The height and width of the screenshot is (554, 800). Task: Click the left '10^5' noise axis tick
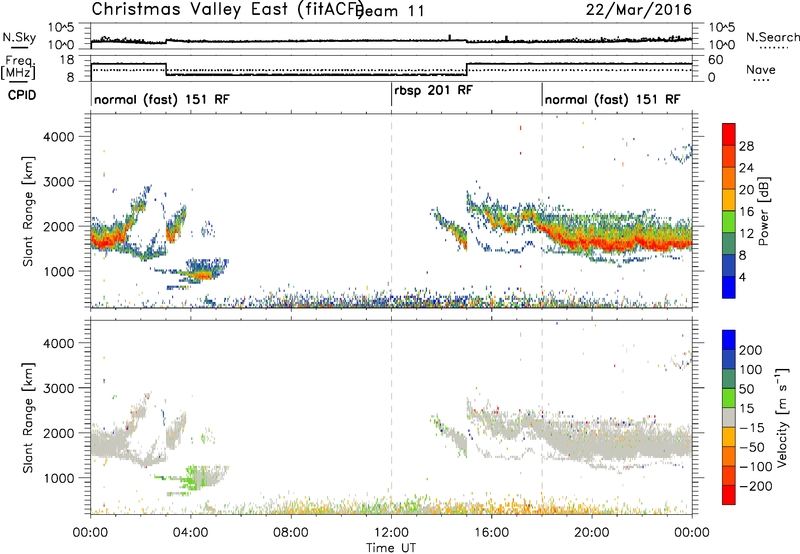tap(61, 27)
